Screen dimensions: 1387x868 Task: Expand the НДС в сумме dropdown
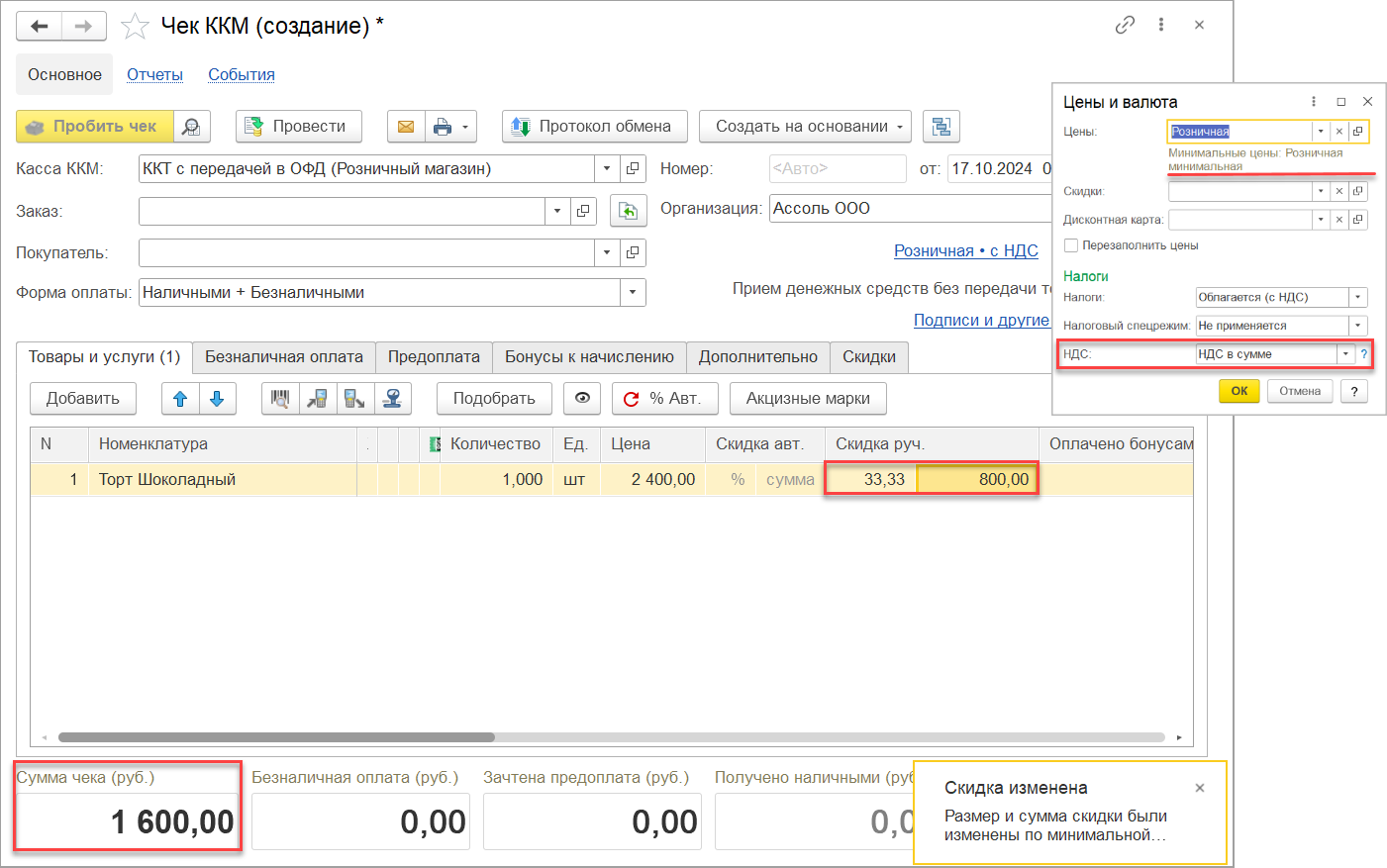click(x=1345, y=354)
